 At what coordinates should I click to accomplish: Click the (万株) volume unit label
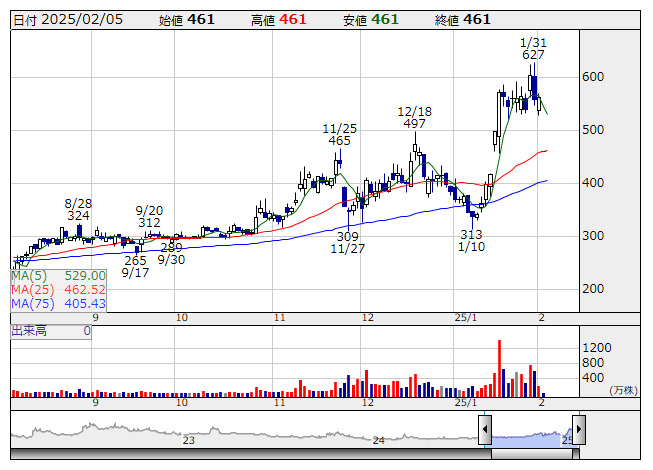[x=623, y=390]
